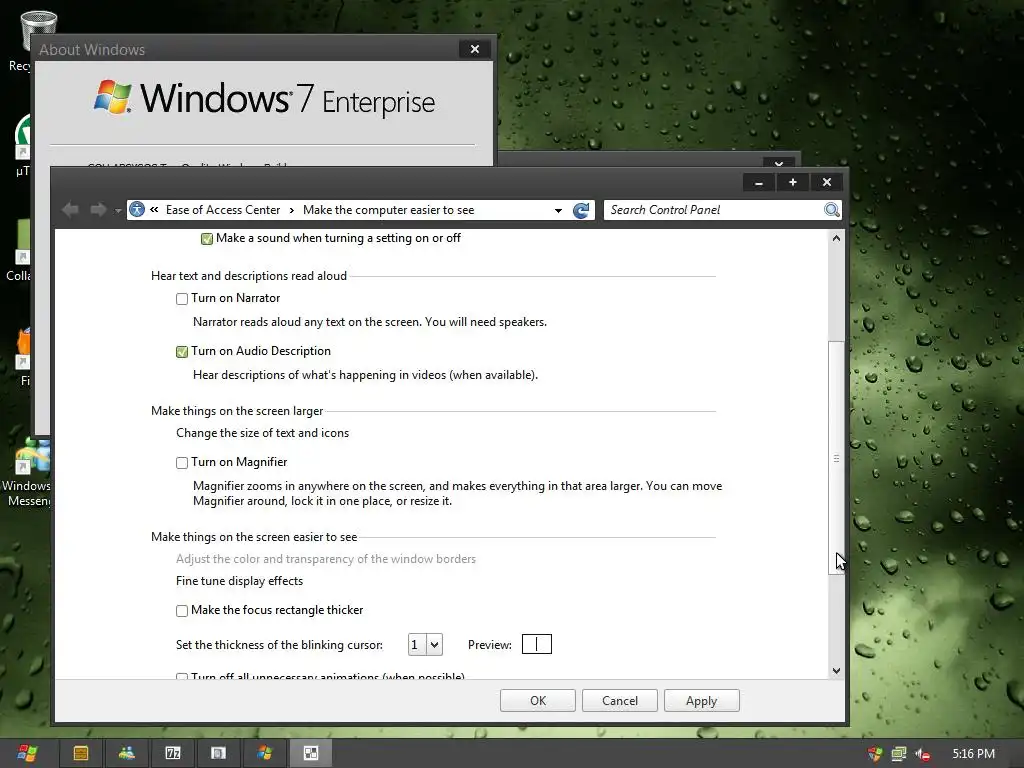Open Change the size of text and icons
This screenshot has height=768, width=1024.
[x=263, y=433]
